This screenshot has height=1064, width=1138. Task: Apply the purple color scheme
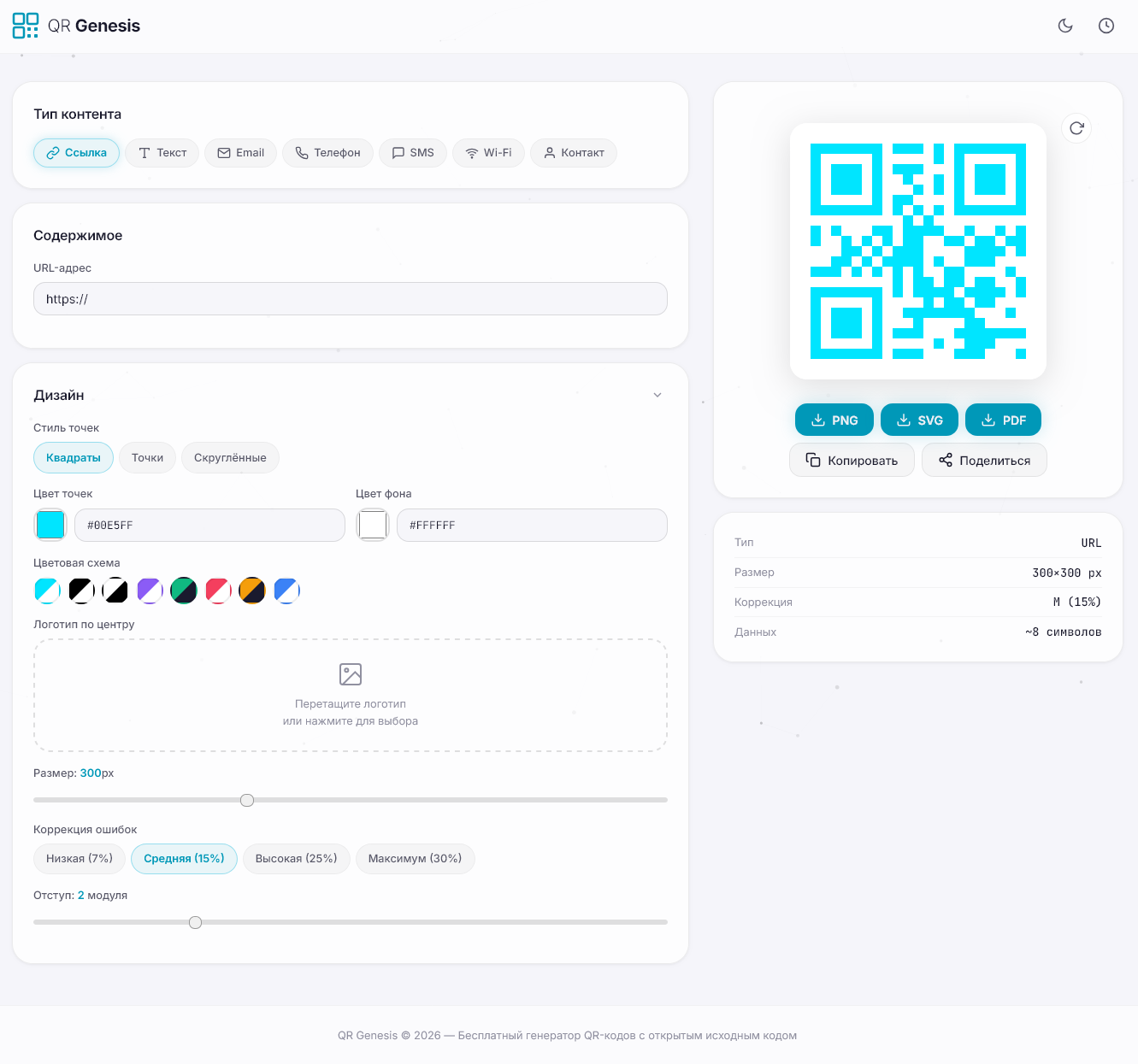[150, 591]
